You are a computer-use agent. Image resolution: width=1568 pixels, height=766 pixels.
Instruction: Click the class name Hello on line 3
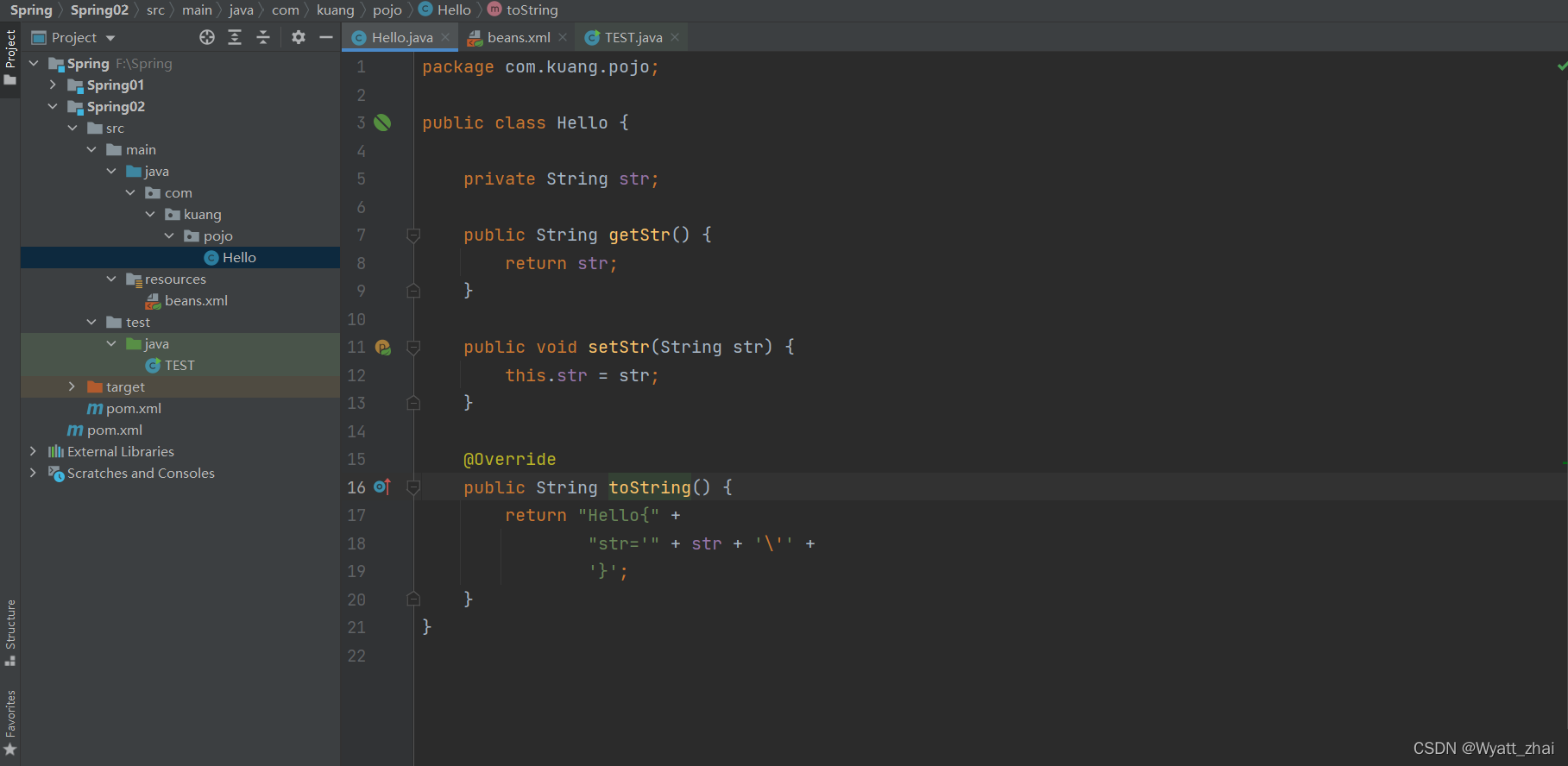(582, 122)
